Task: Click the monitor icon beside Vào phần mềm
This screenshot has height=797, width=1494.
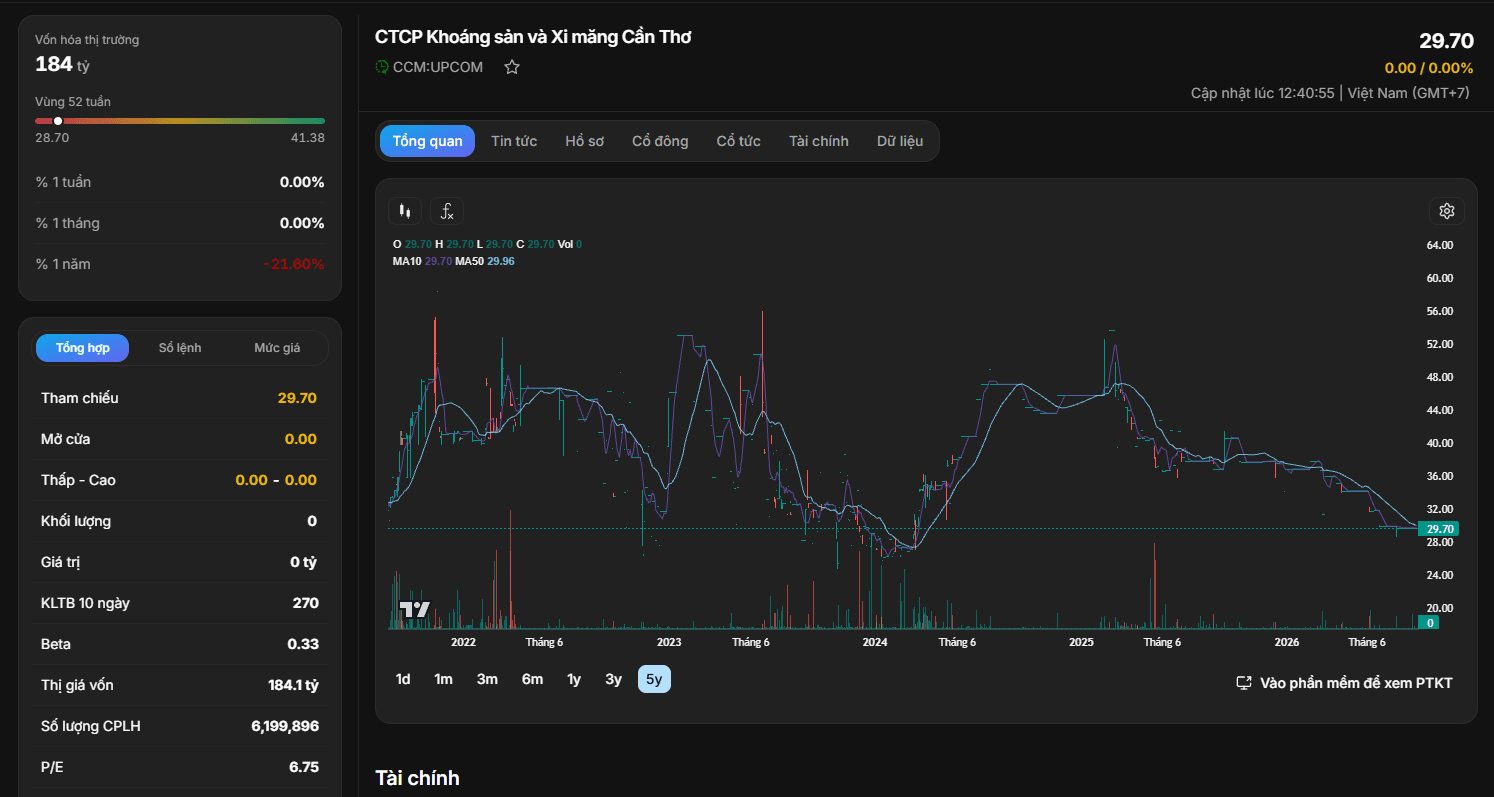Action: click(1244, 683)
